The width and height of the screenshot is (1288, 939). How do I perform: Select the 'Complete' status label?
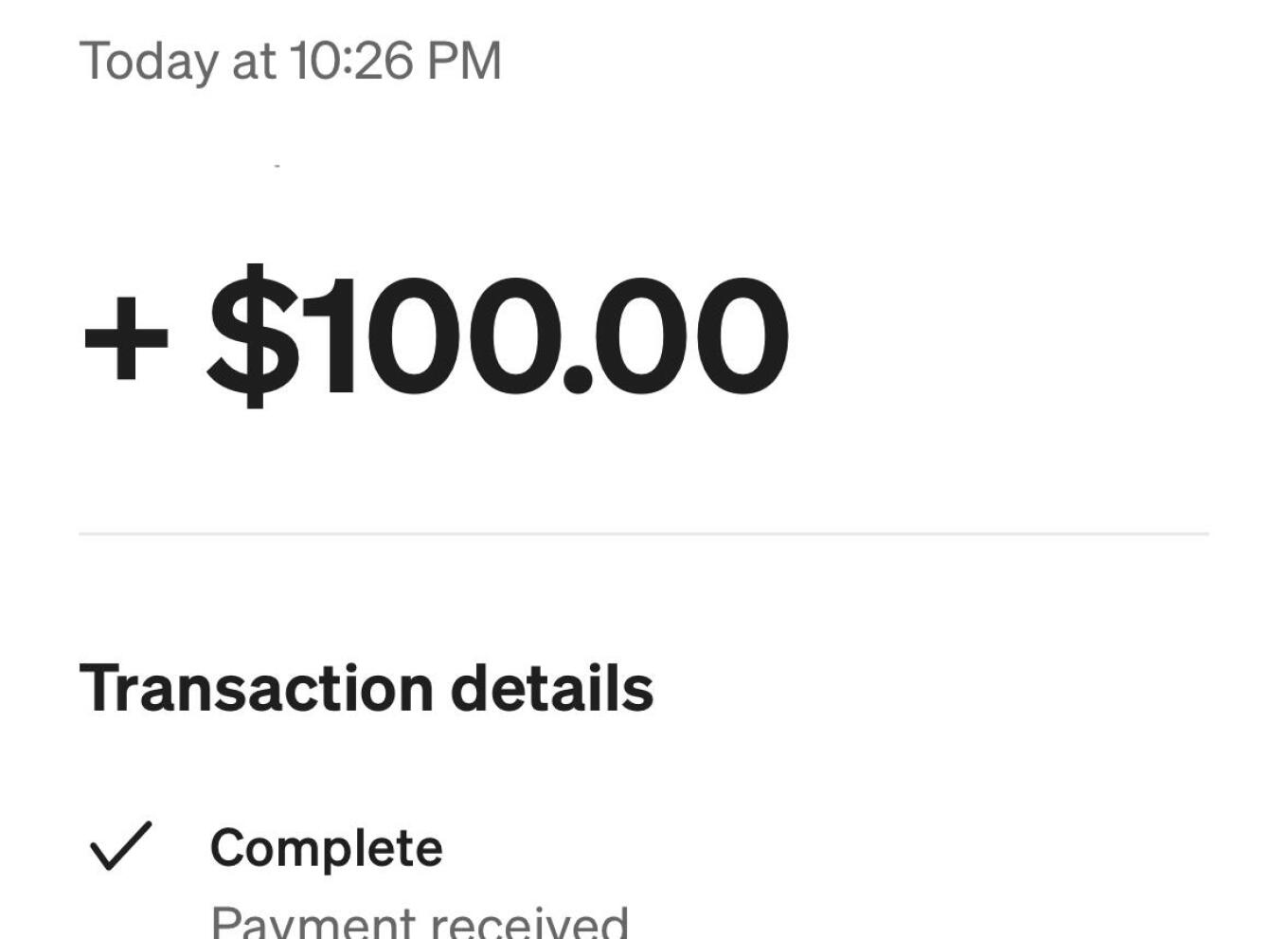coord(326,848)
